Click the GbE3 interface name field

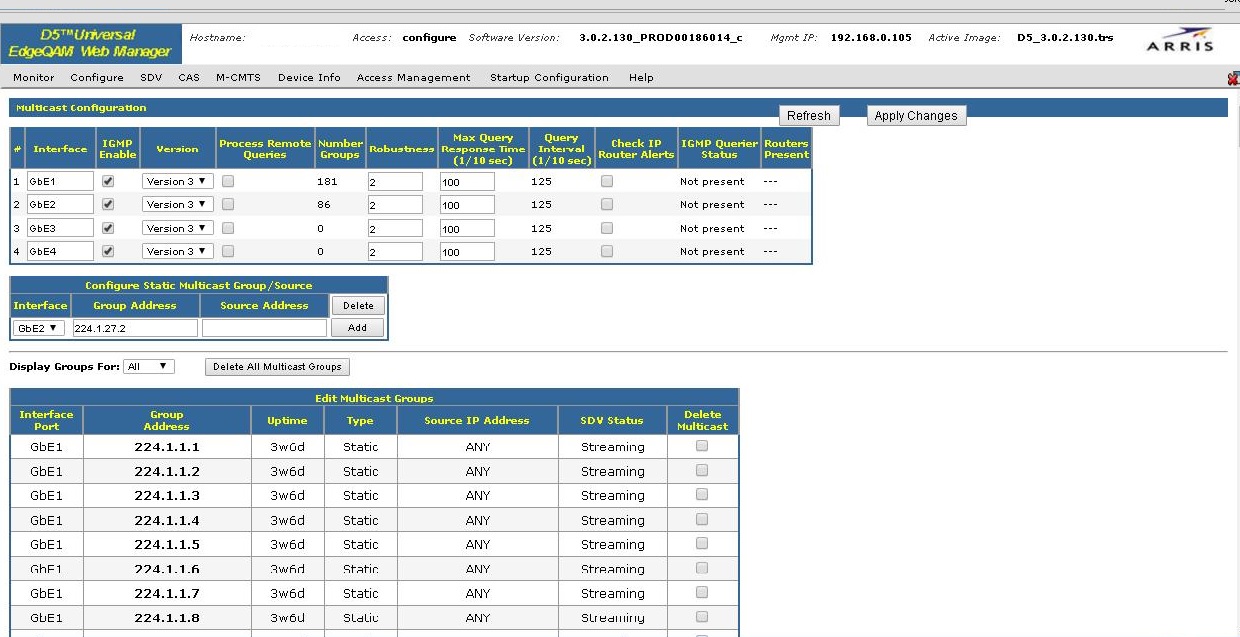click(x=60, y=228)
